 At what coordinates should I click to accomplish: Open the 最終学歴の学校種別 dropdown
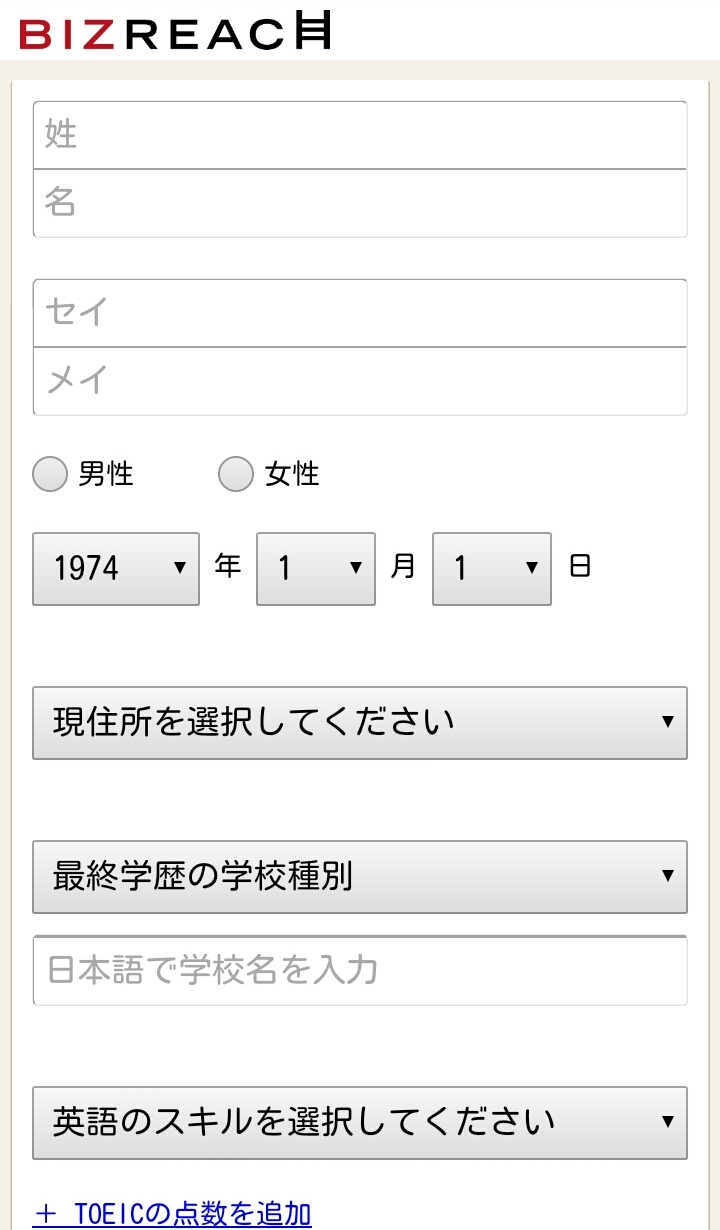(359, 877)
